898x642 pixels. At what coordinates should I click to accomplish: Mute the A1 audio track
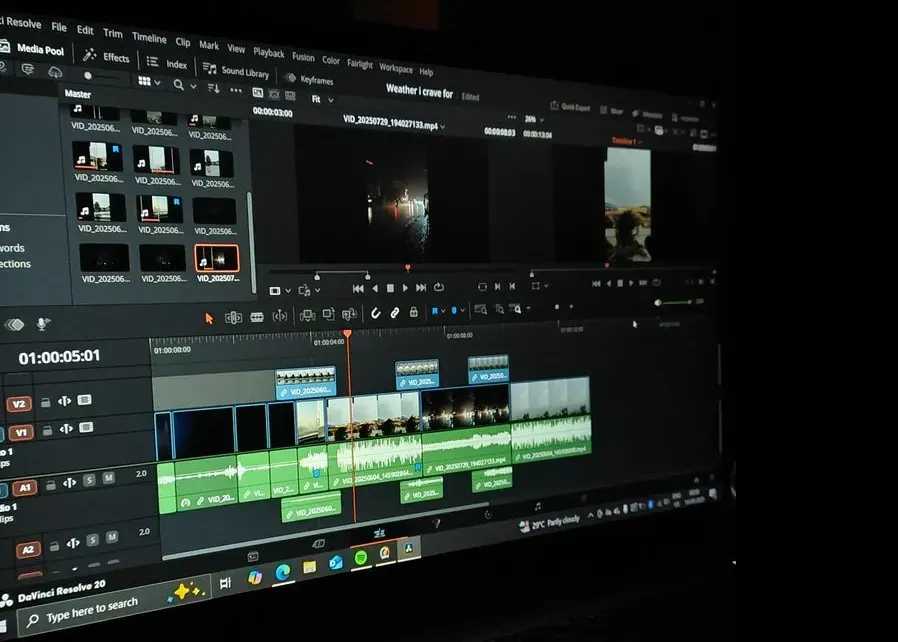coord(108,478)
